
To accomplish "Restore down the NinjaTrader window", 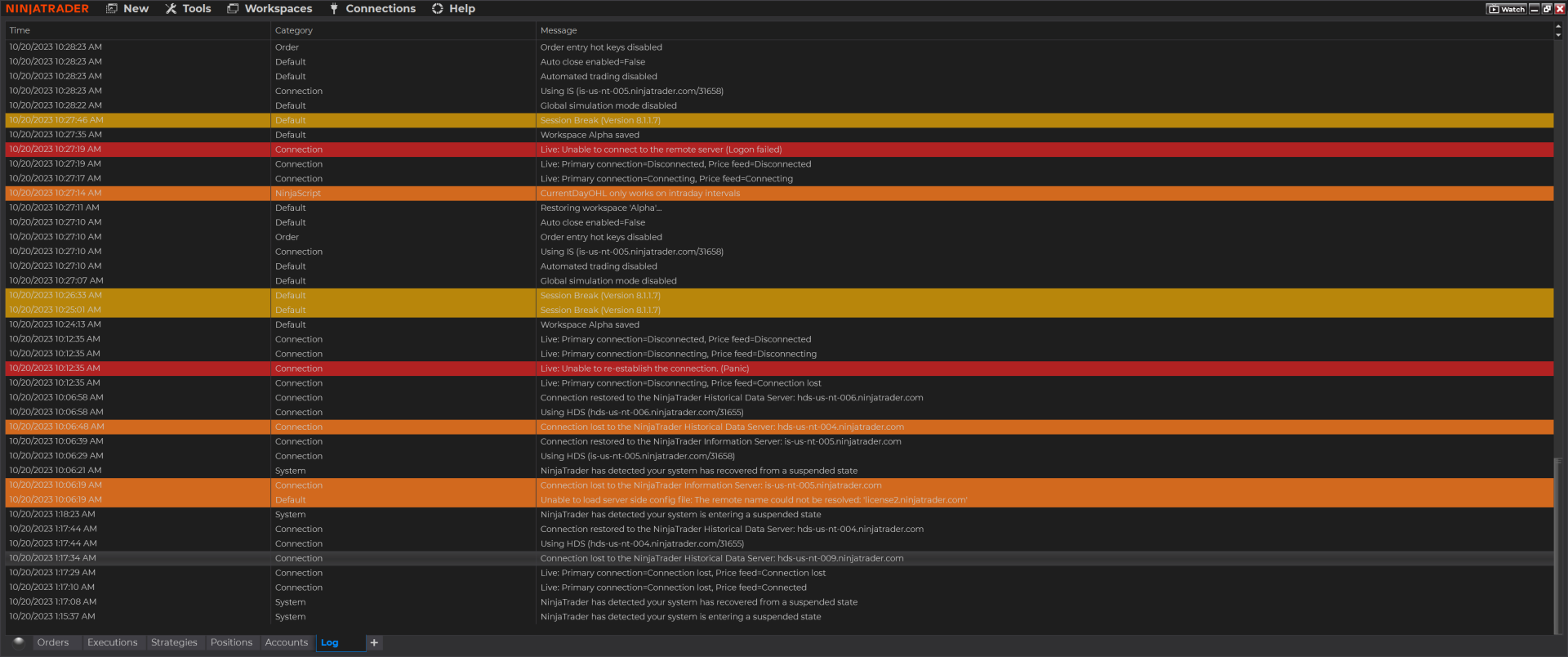I will click(1547, 9).
